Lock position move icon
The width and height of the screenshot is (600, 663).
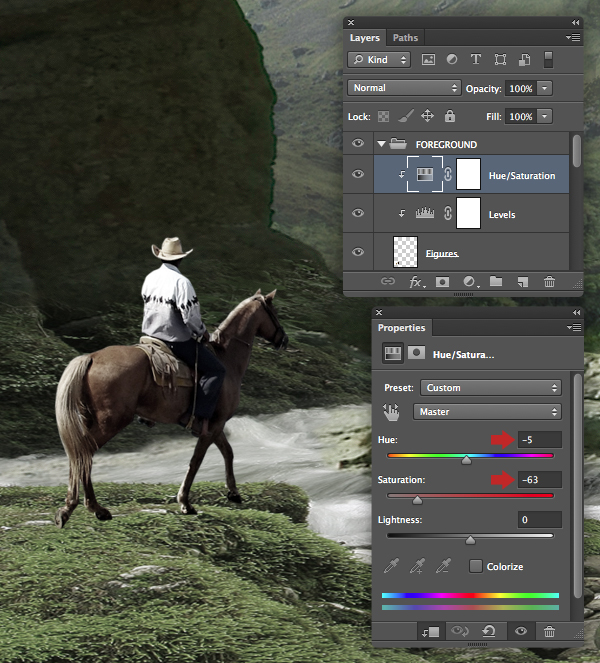pos(427,116)
